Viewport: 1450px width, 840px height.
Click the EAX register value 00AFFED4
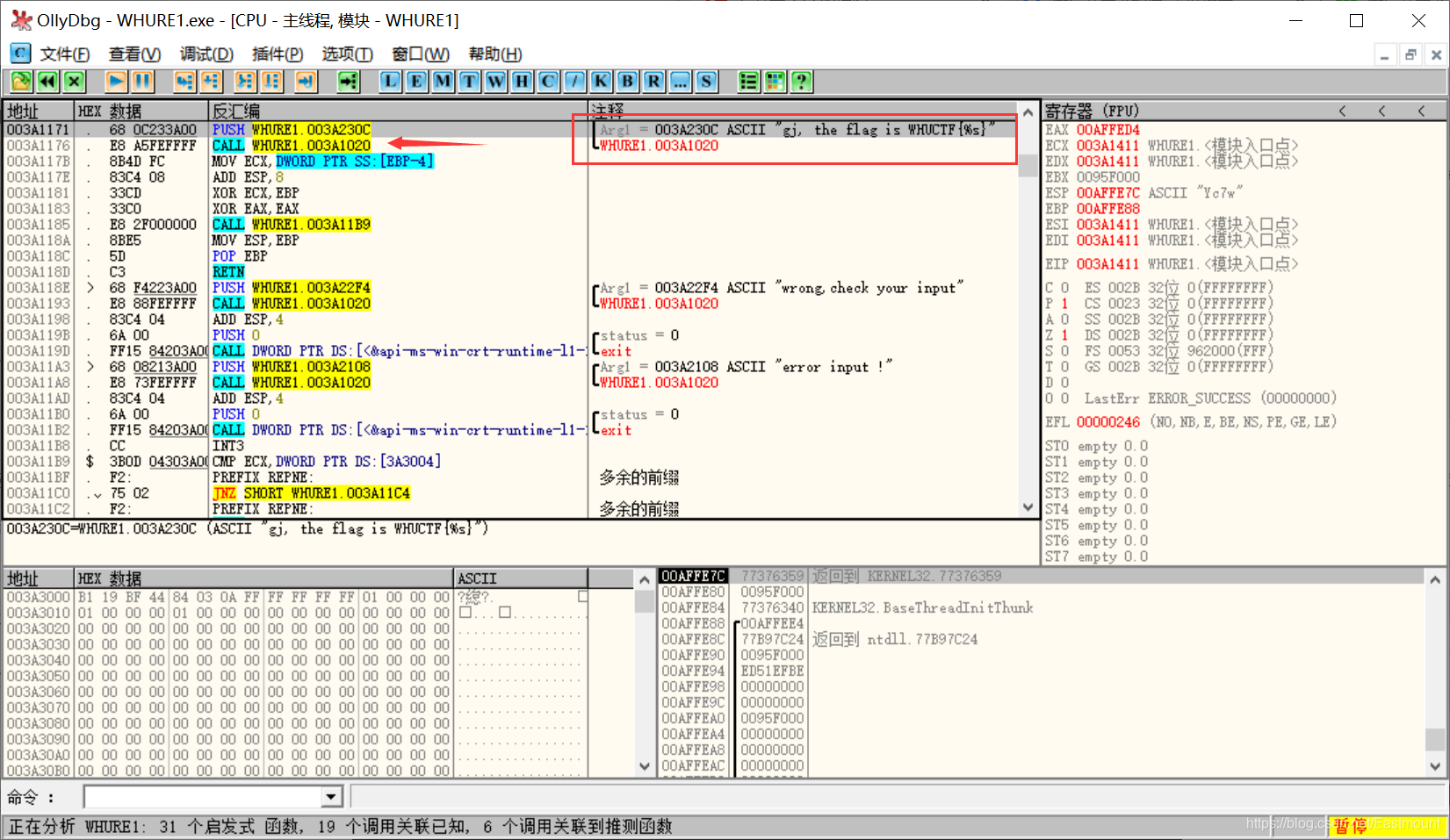click(1107, 130)
